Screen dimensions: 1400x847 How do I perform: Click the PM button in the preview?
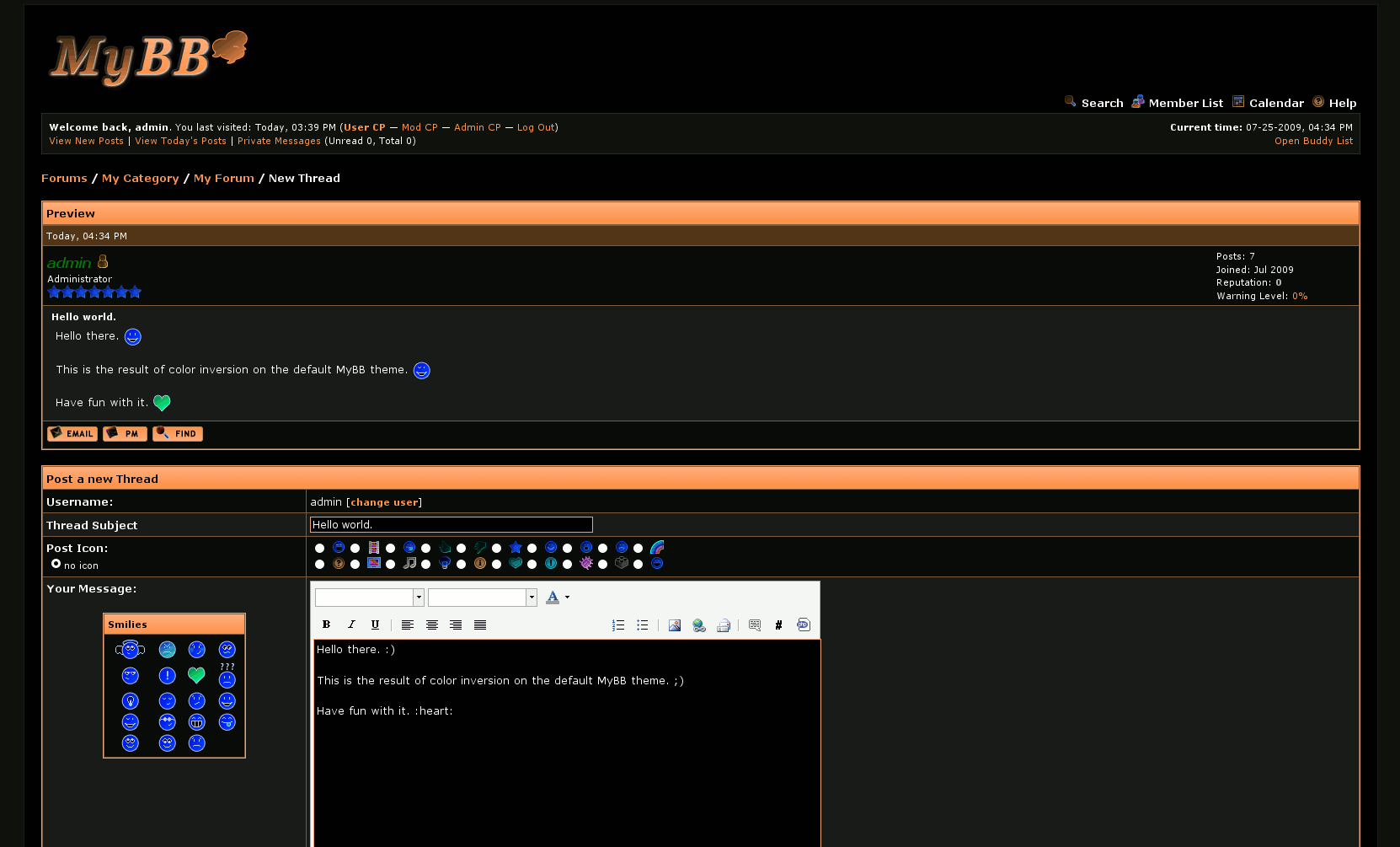tap(125, 434)
